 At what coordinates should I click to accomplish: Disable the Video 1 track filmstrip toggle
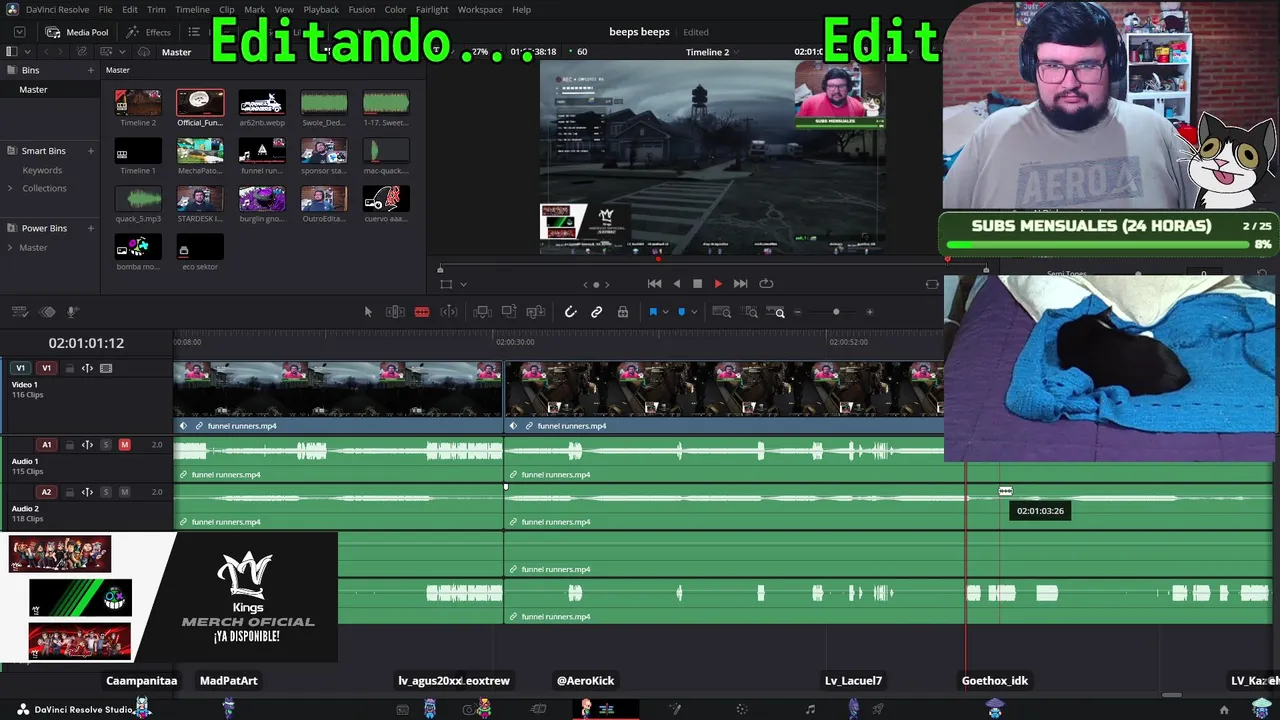click(x=106, y=368)
